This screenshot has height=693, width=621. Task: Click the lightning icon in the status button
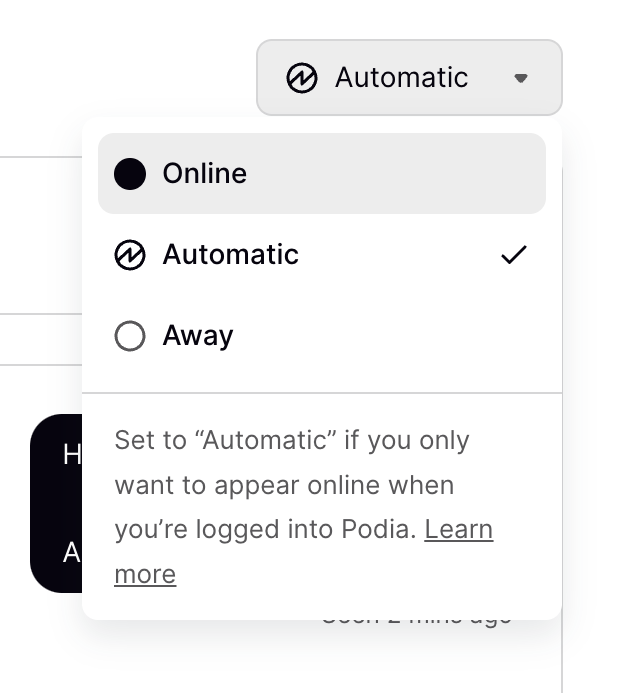tap(302, 78)
